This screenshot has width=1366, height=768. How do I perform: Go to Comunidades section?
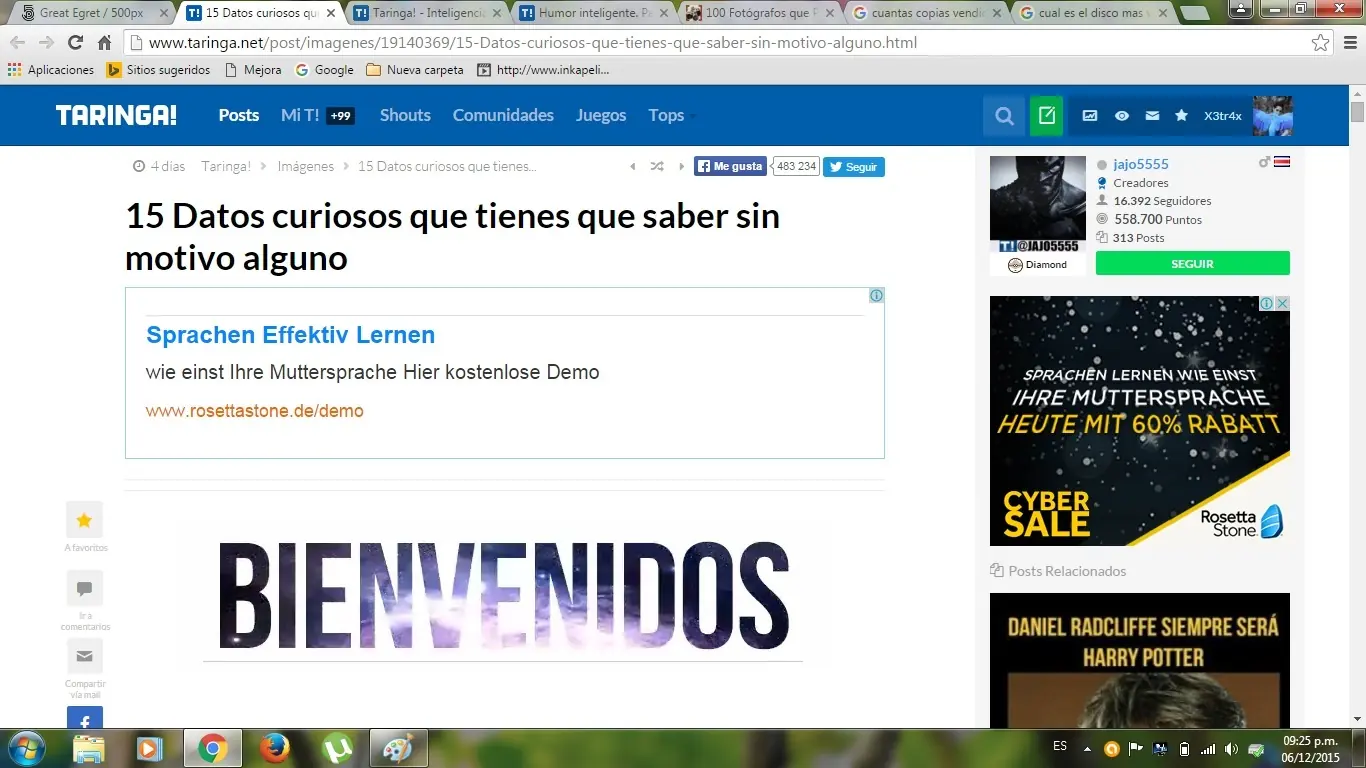tap(503, 115)
